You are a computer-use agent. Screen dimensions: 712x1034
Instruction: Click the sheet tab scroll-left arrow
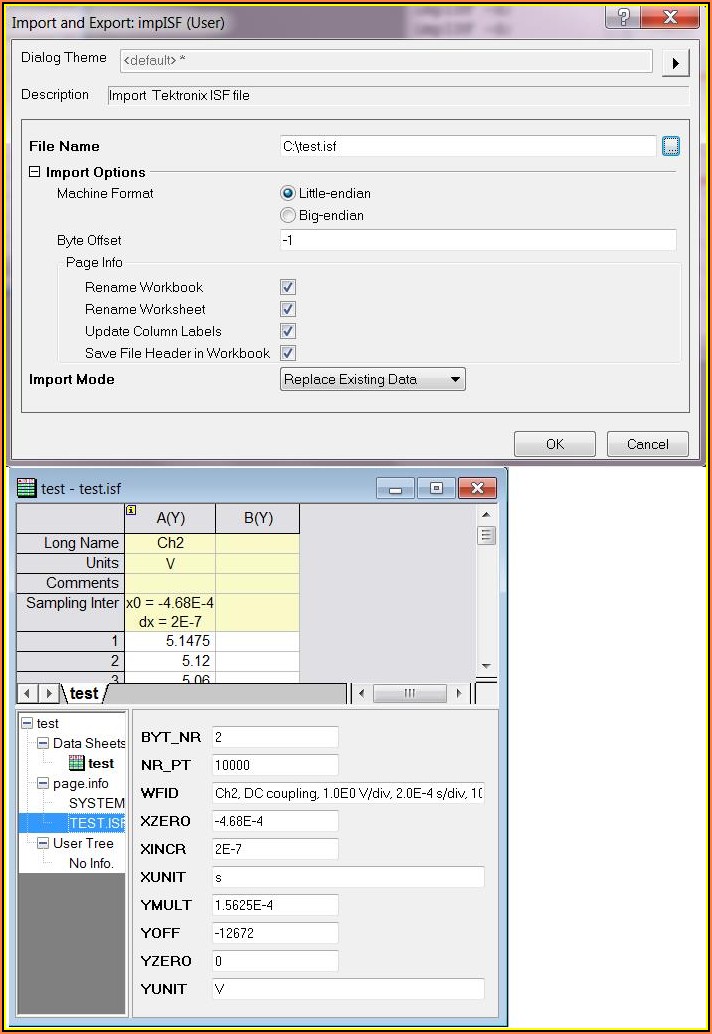coord(28,693)
